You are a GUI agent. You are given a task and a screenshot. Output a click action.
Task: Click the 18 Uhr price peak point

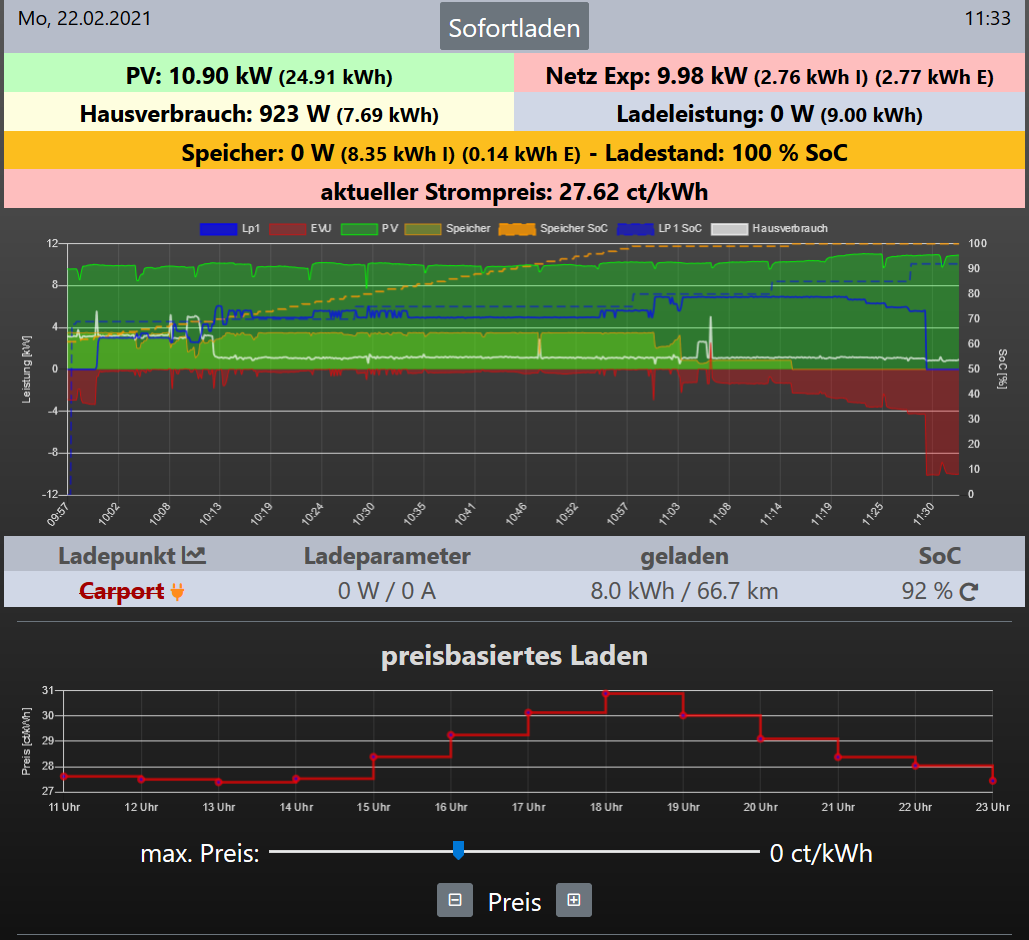pyautogui.click(x=606, y=693)
